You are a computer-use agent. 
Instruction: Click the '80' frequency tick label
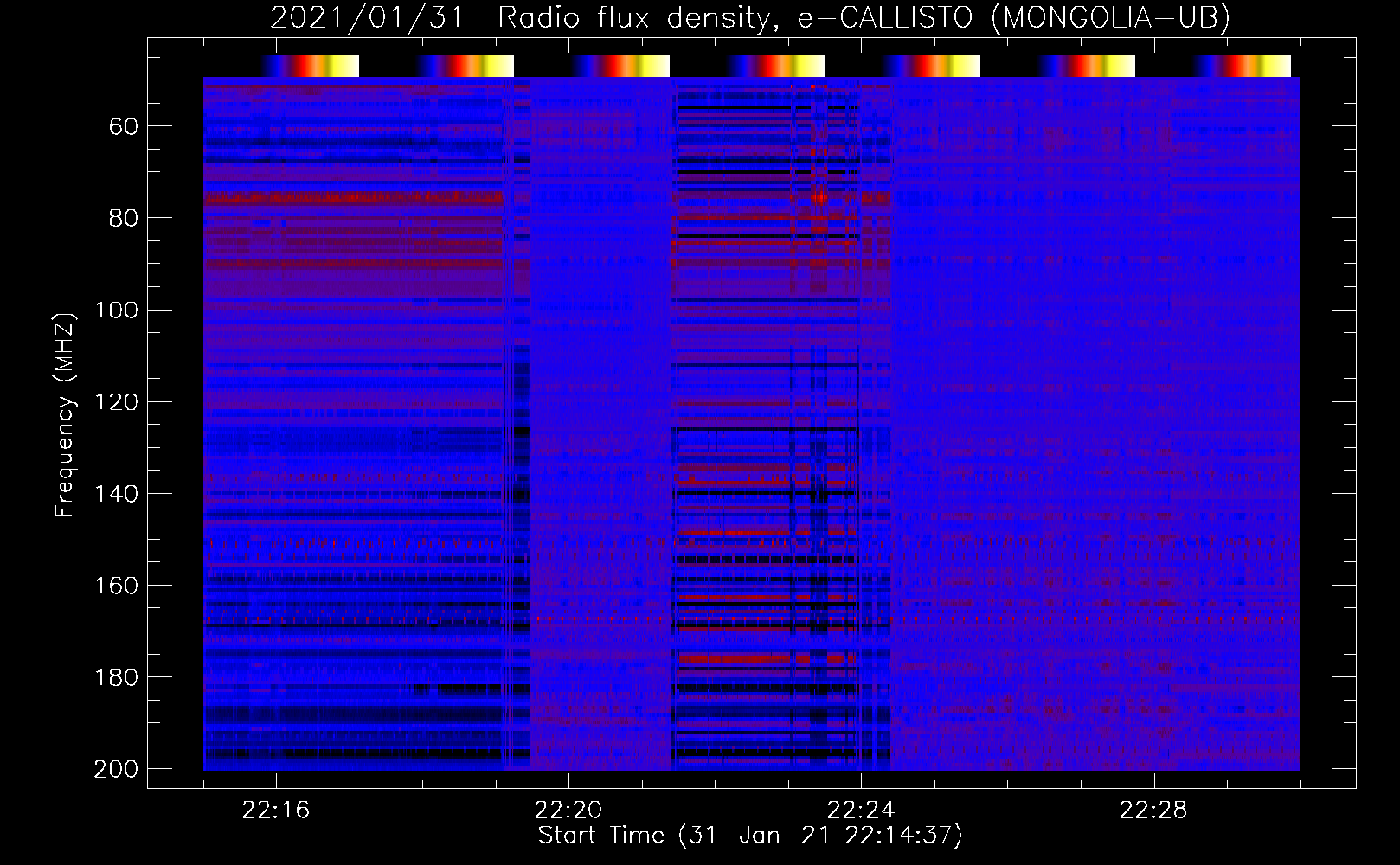pyautogui.click(x=124, y=218)
